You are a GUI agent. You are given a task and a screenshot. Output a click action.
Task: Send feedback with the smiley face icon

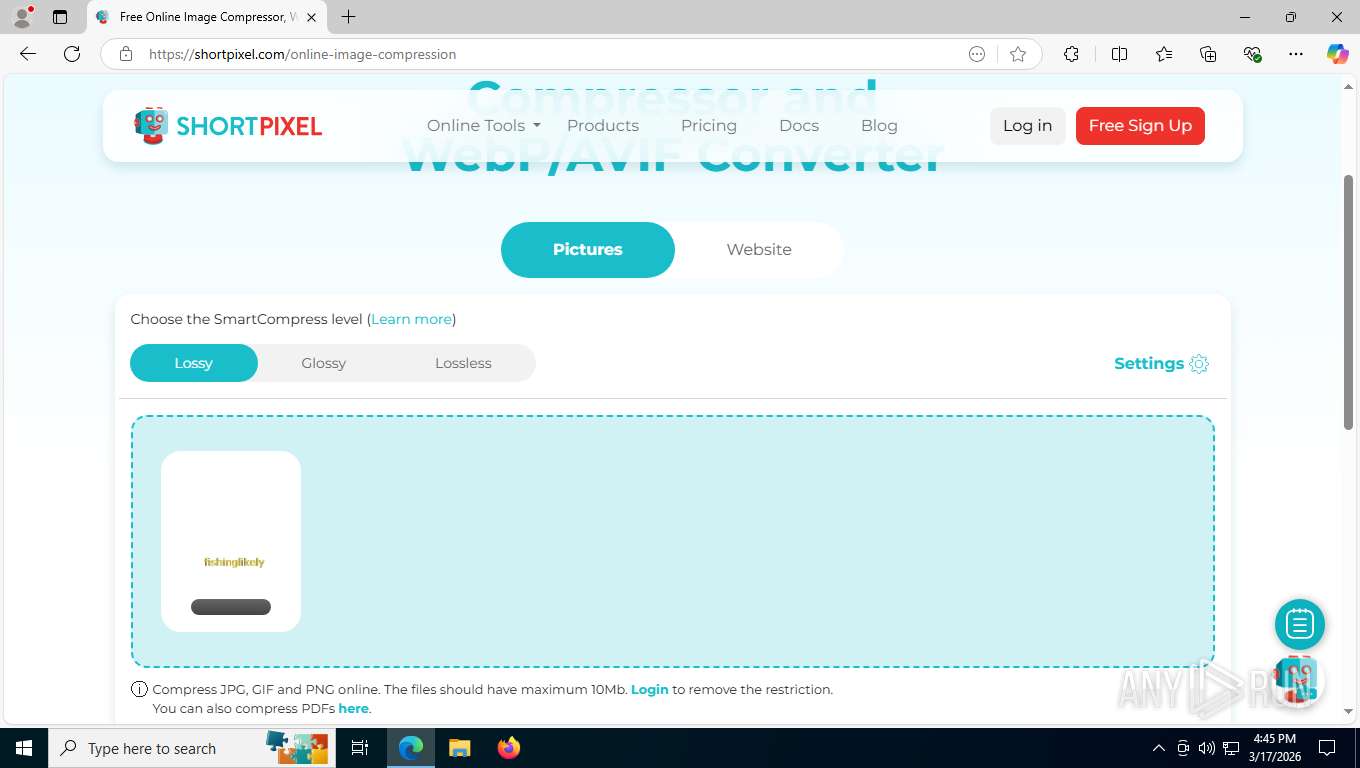(977, 54)
